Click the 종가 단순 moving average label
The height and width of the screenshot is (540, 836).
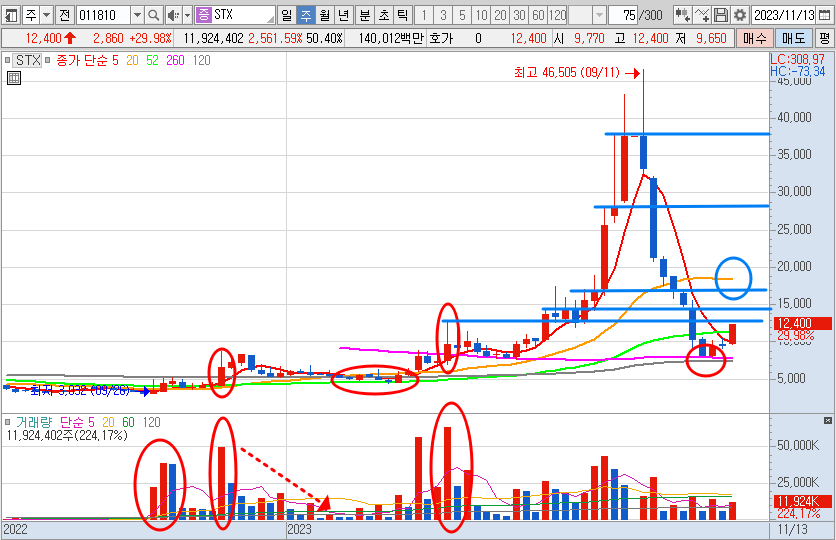coord(82,60)
